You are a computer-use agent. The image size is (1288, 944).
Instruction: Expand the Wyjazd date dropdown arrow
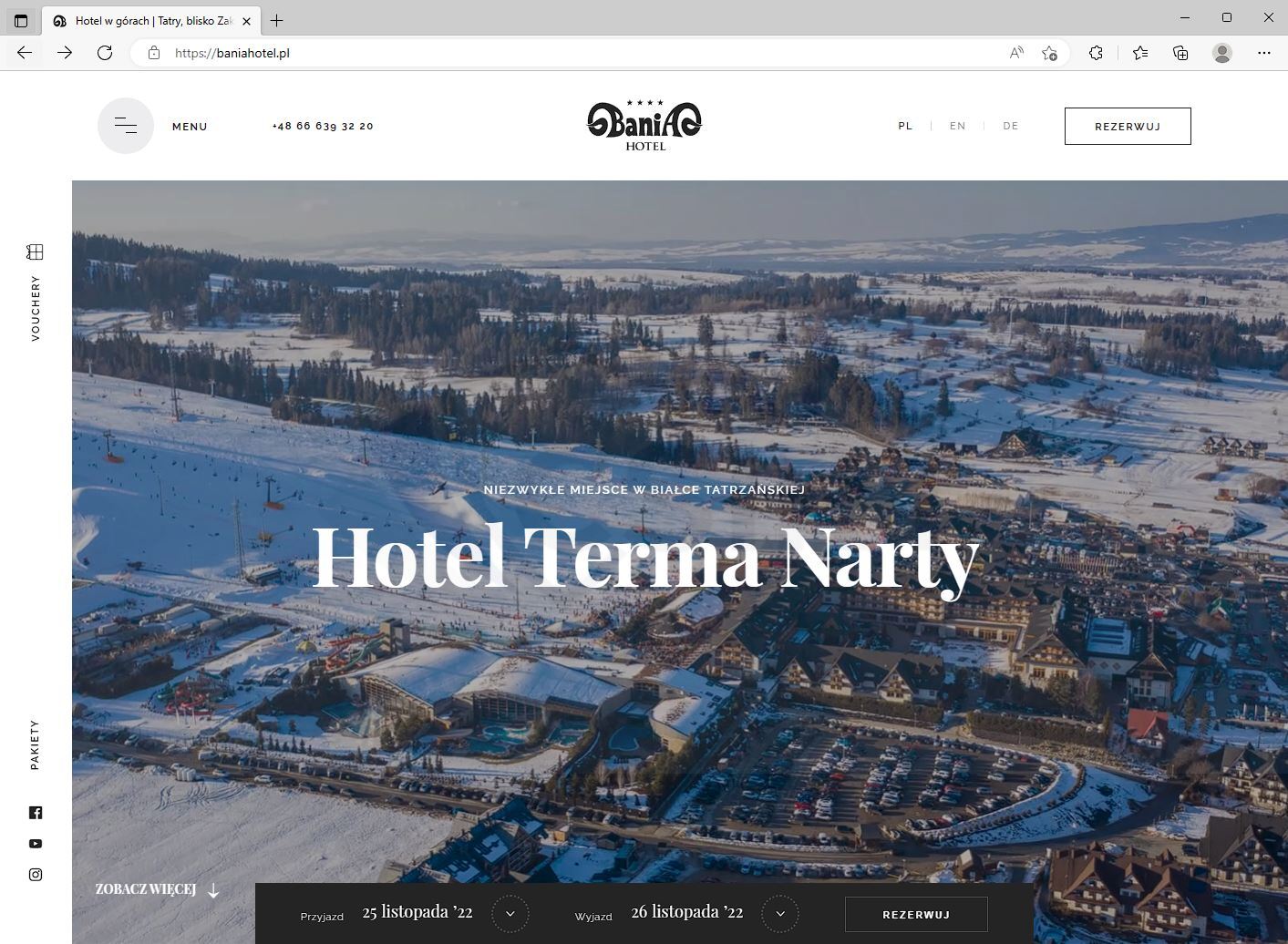click(x=780, y=914)
